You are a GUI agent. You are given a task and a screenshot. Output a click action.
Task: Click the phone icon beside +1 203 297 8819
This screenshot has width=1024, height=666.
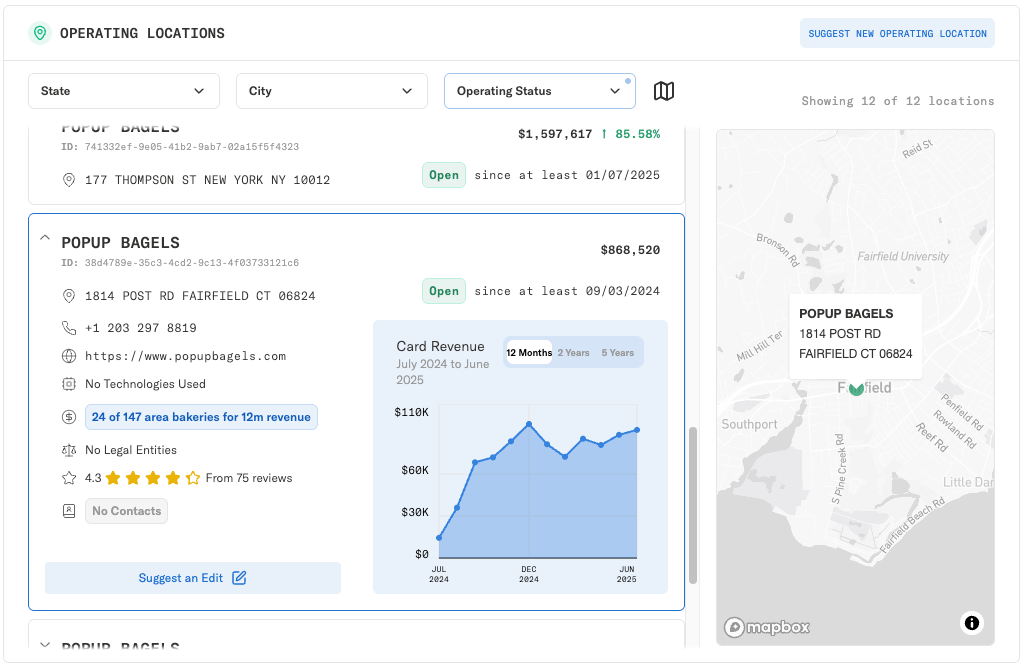[69, 328]
